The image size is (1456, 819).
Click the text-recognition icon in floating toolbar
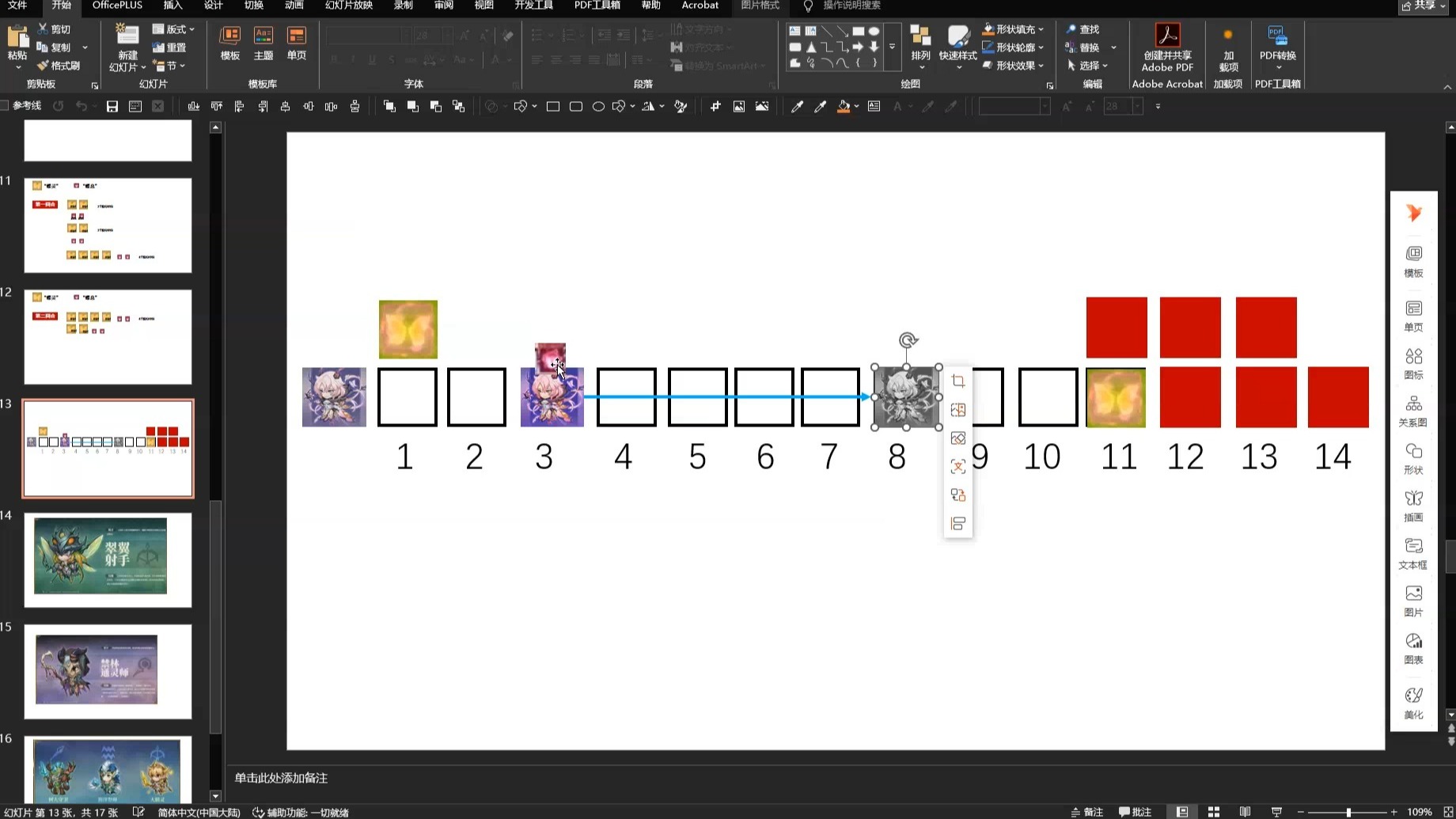tap(958, 467)
